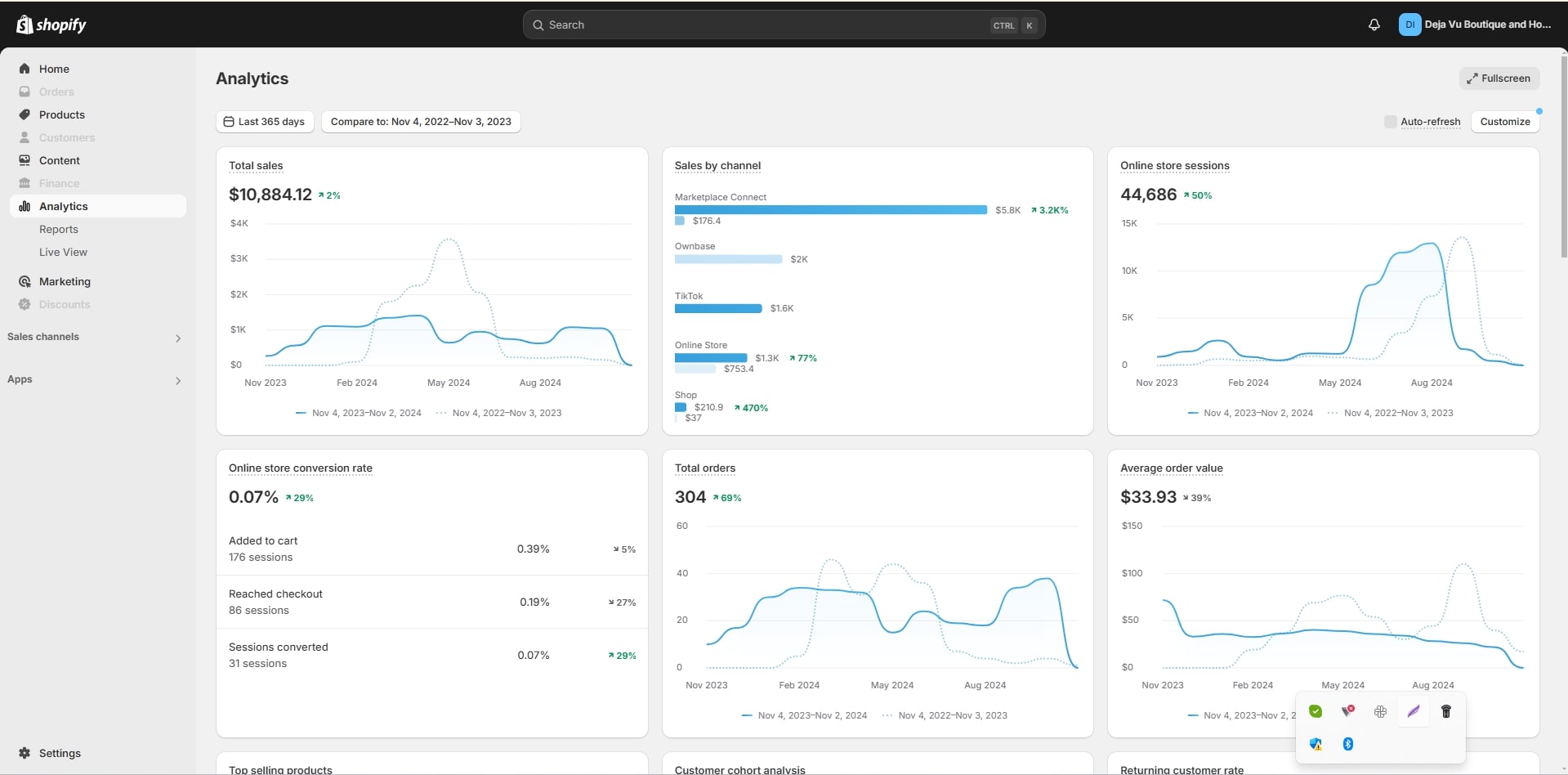Open the Last 365 days date picker
Screen dimensions: 1568x775
pos(264,122)
